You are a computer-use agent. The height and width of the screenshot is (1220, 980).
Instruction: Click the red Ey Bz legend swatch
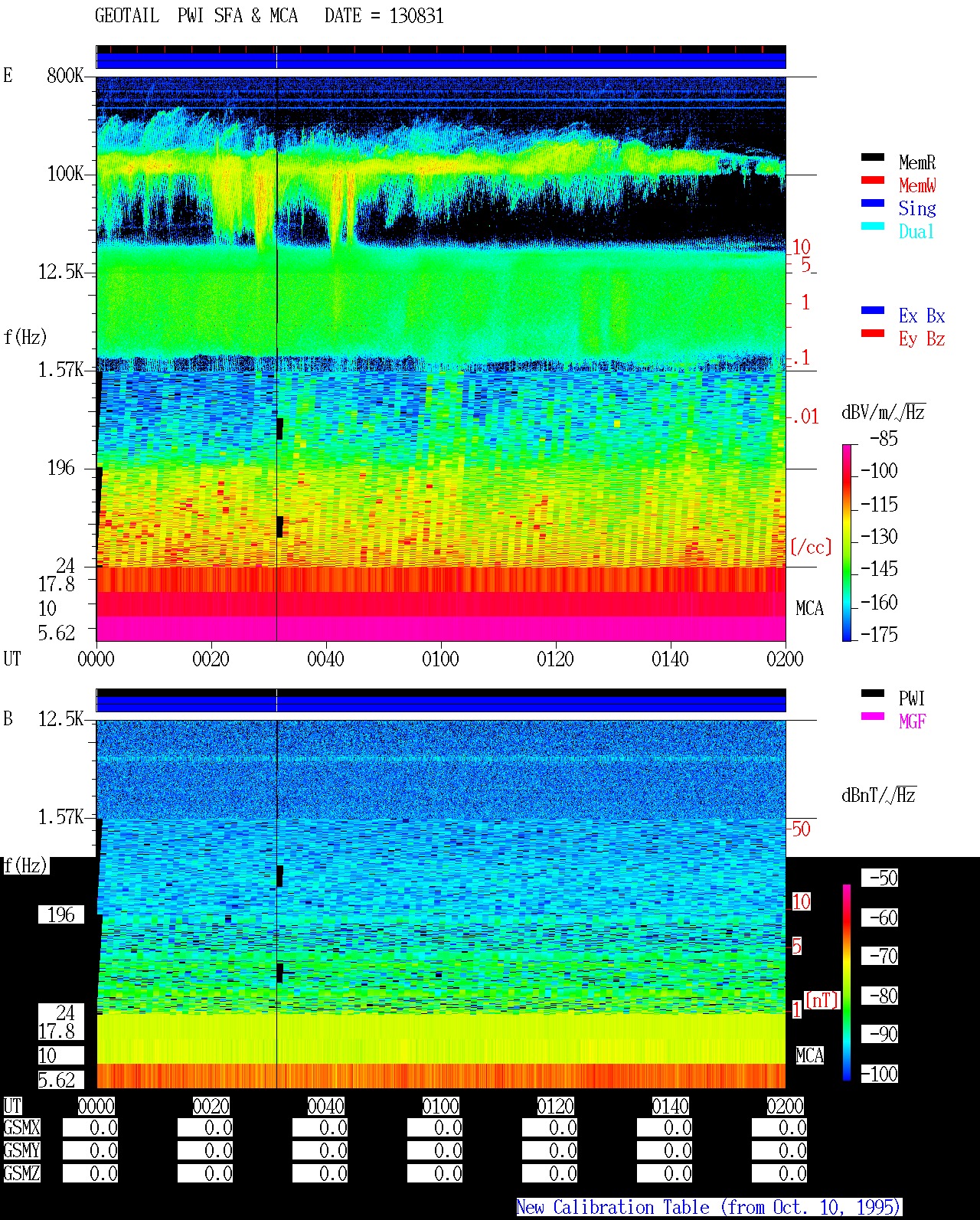[873, 334]
